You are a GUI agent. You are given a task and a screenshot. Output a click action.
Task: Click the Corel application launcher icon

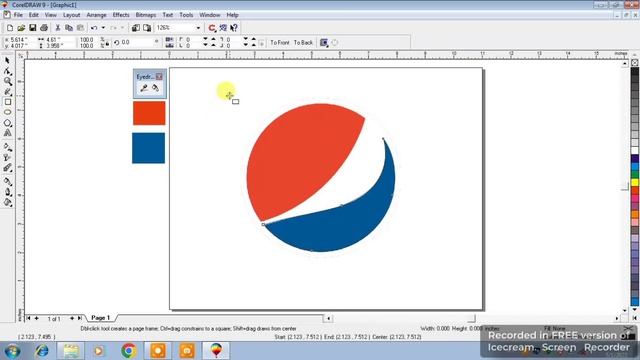(212, 28)
